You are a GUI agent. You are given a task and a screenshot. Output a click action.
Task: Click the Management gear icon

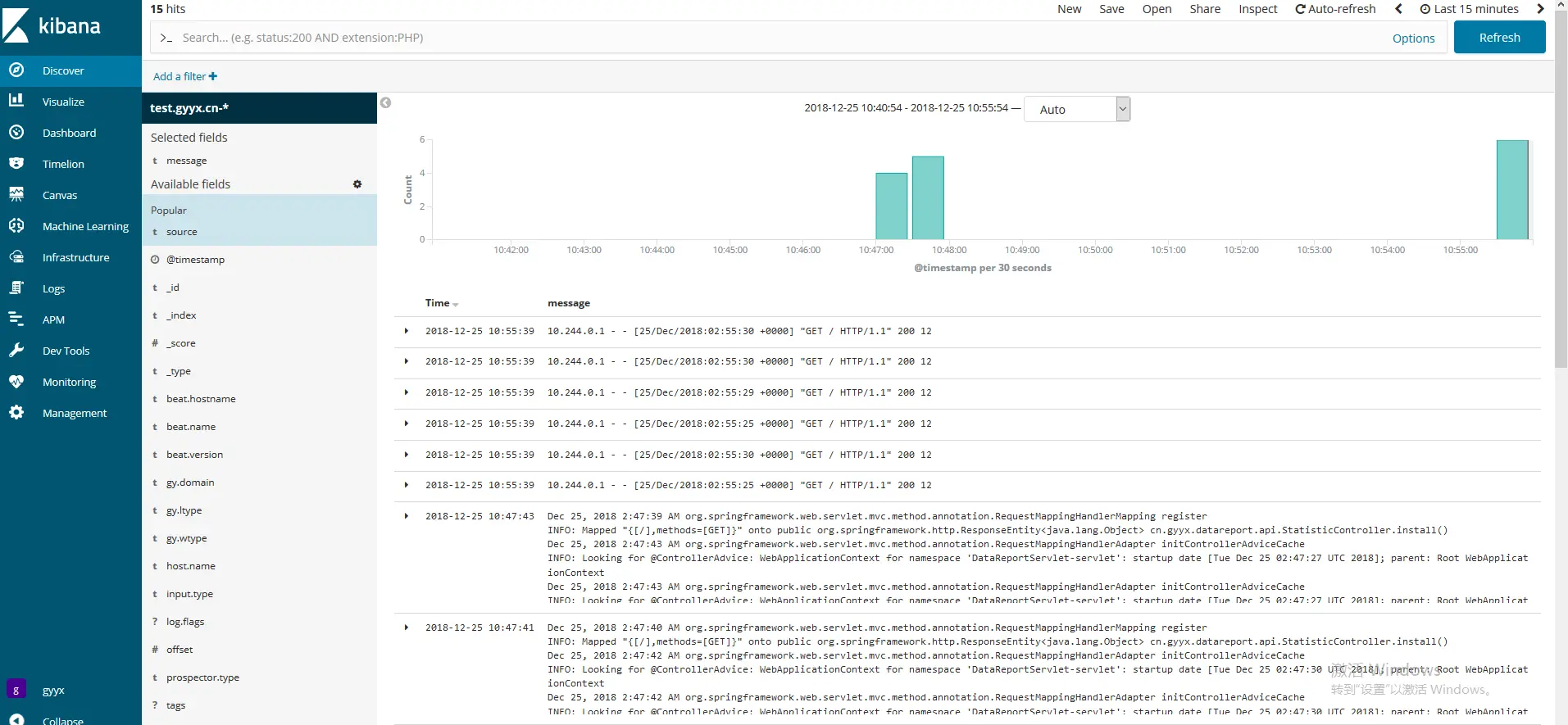[16, 412]
